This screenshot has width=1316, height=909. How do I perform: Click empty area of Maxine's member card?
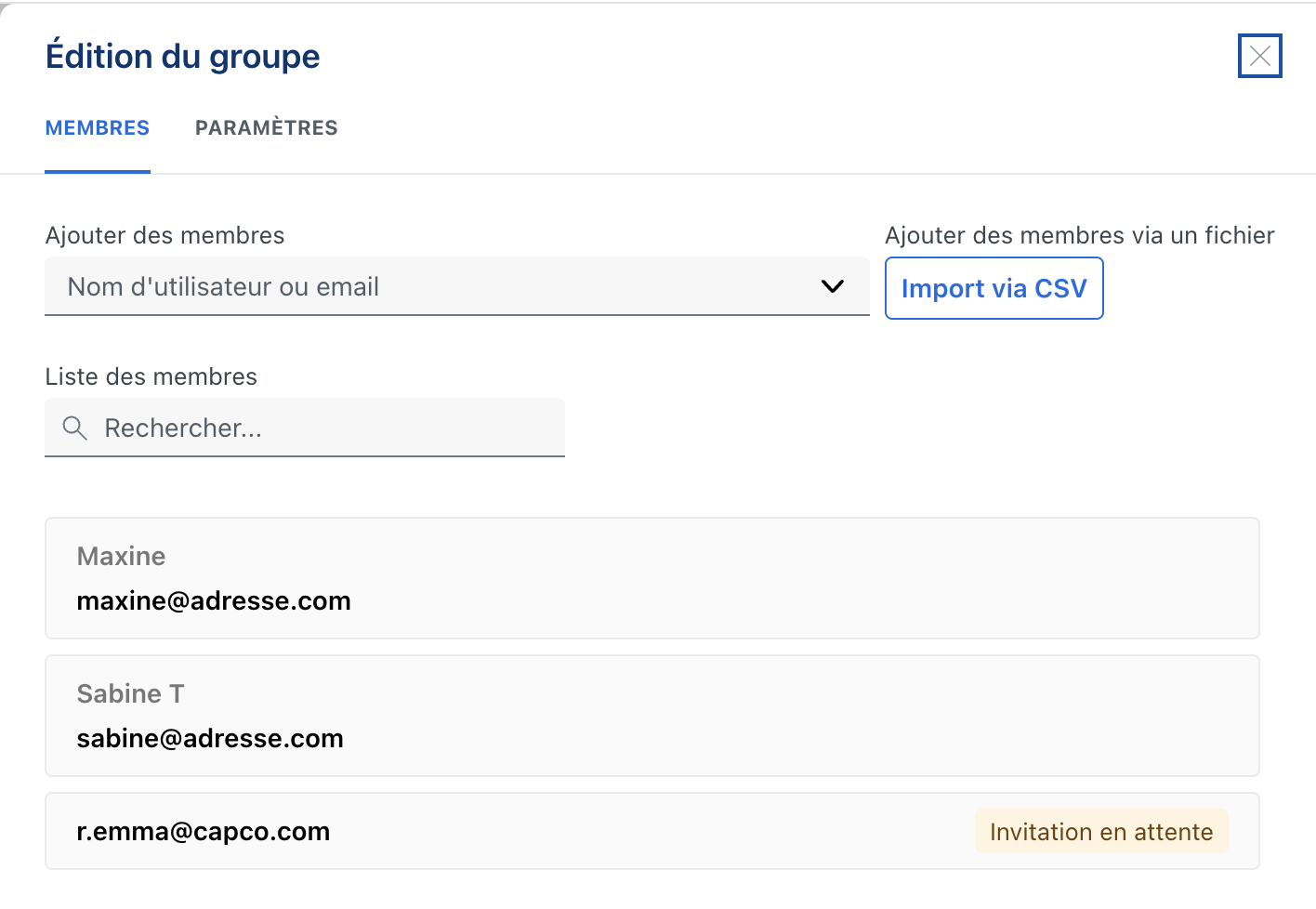coord(790,578)
